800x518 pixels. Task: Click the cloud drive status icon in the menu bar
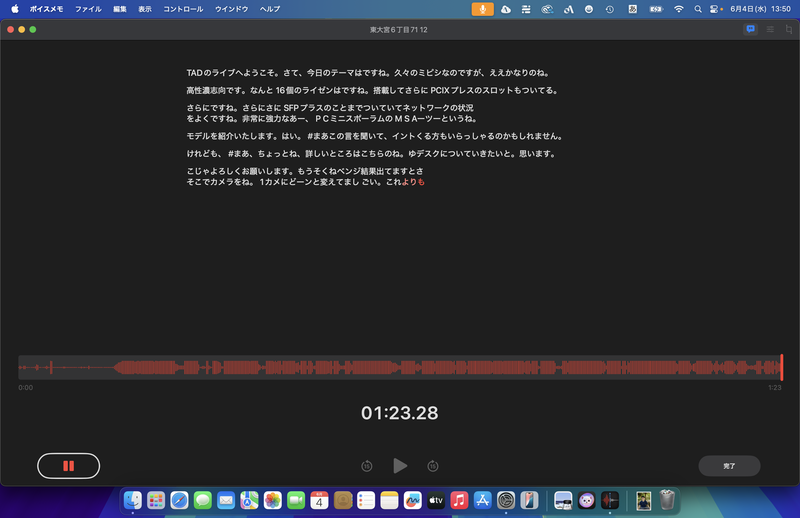(506, 9)
